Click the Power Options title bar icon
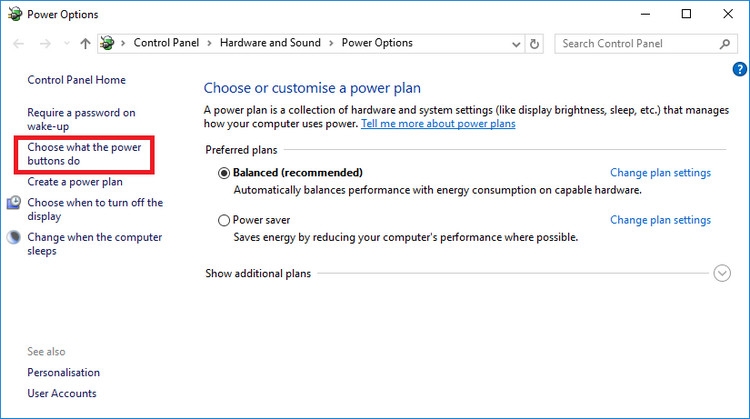The height and width of the screenshot is (419, 750). (x=14, y=14)
